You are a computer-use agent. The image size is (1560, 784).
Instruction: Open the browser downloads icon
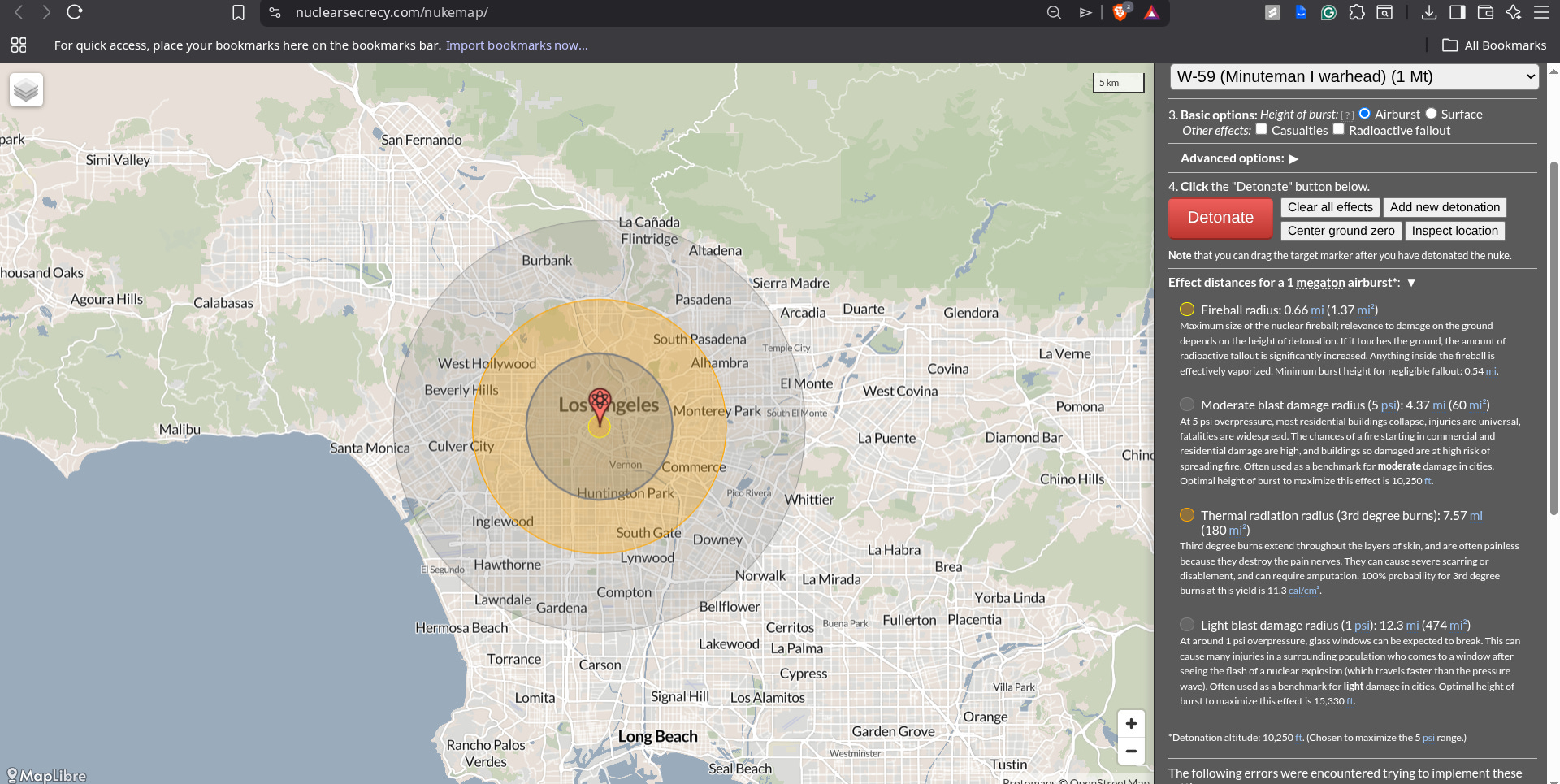point(1429,12)
